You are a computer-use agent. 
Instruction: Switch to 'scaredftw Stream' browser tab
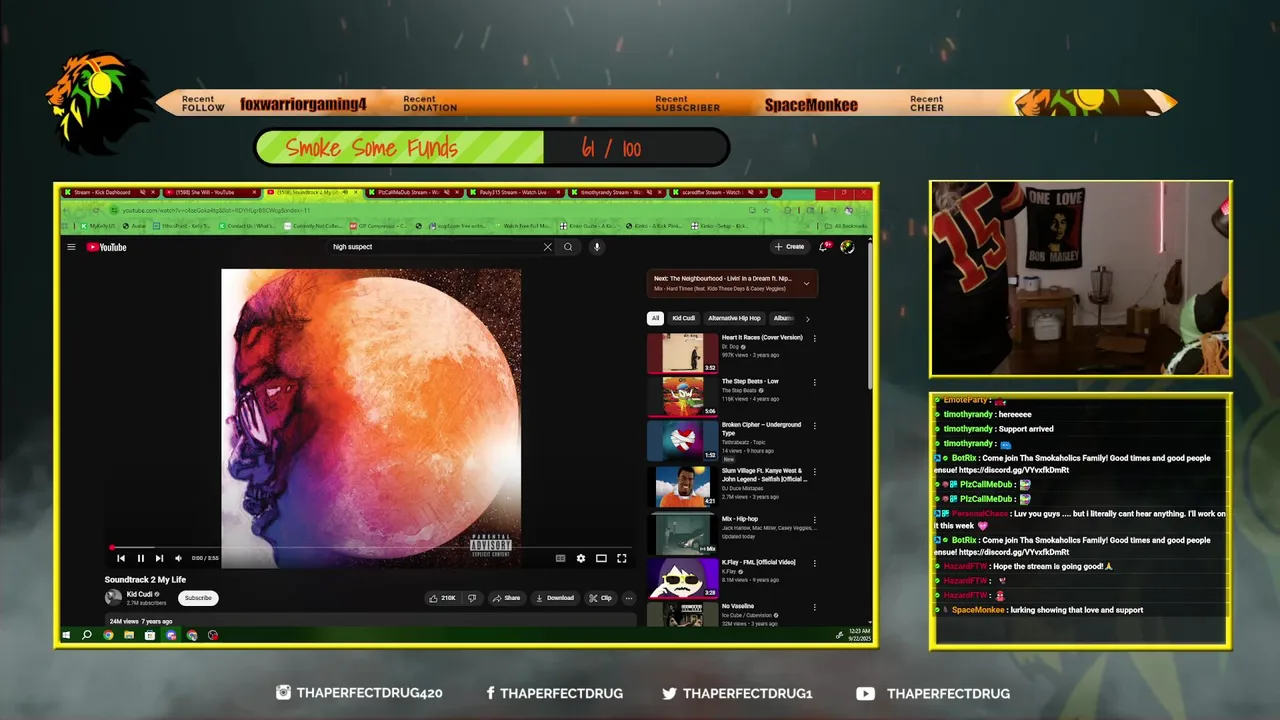(717, 192)
